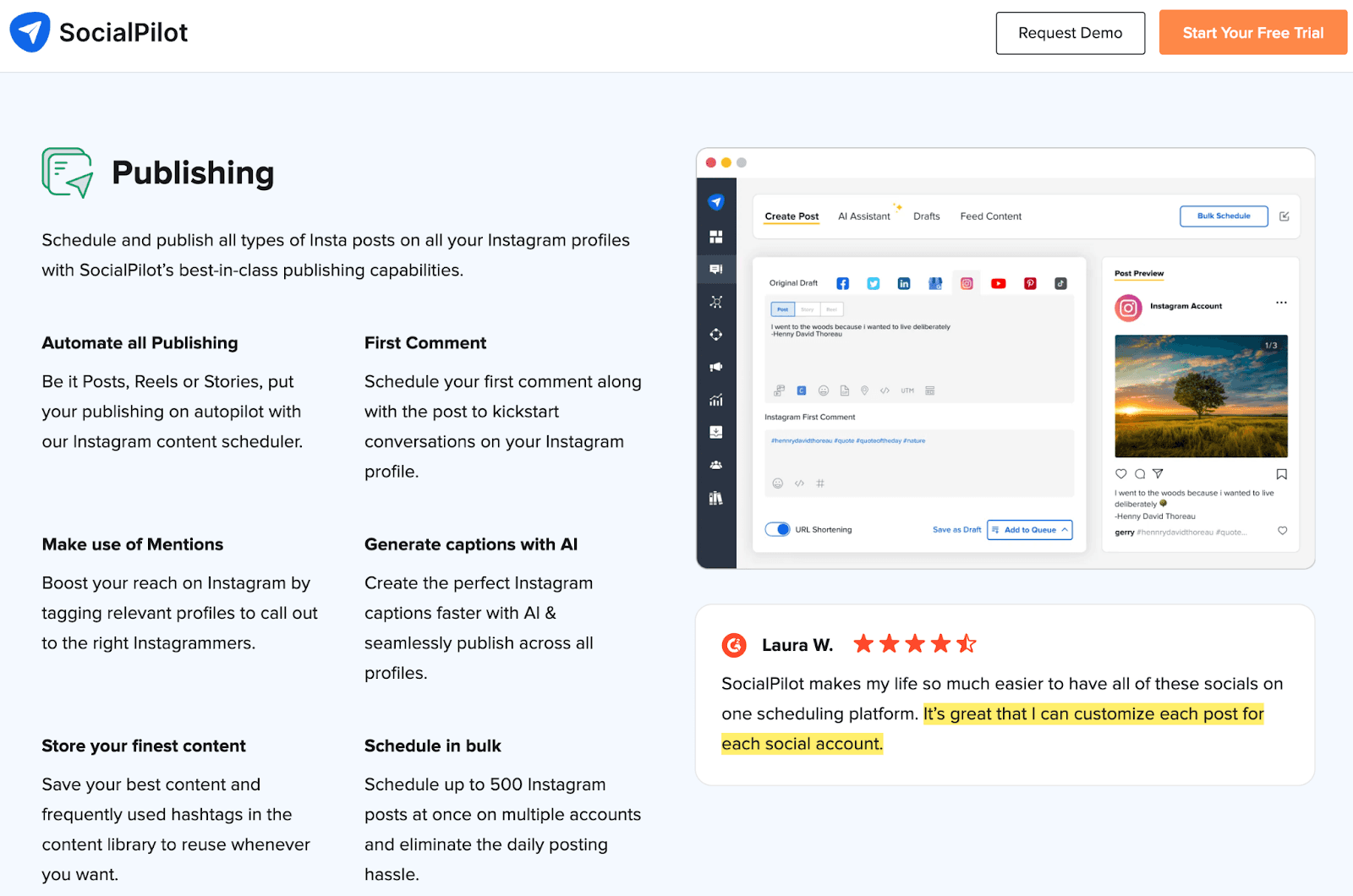Select the LinkedIn account icon
The image size is (1353, 896).
click(904, 284)
